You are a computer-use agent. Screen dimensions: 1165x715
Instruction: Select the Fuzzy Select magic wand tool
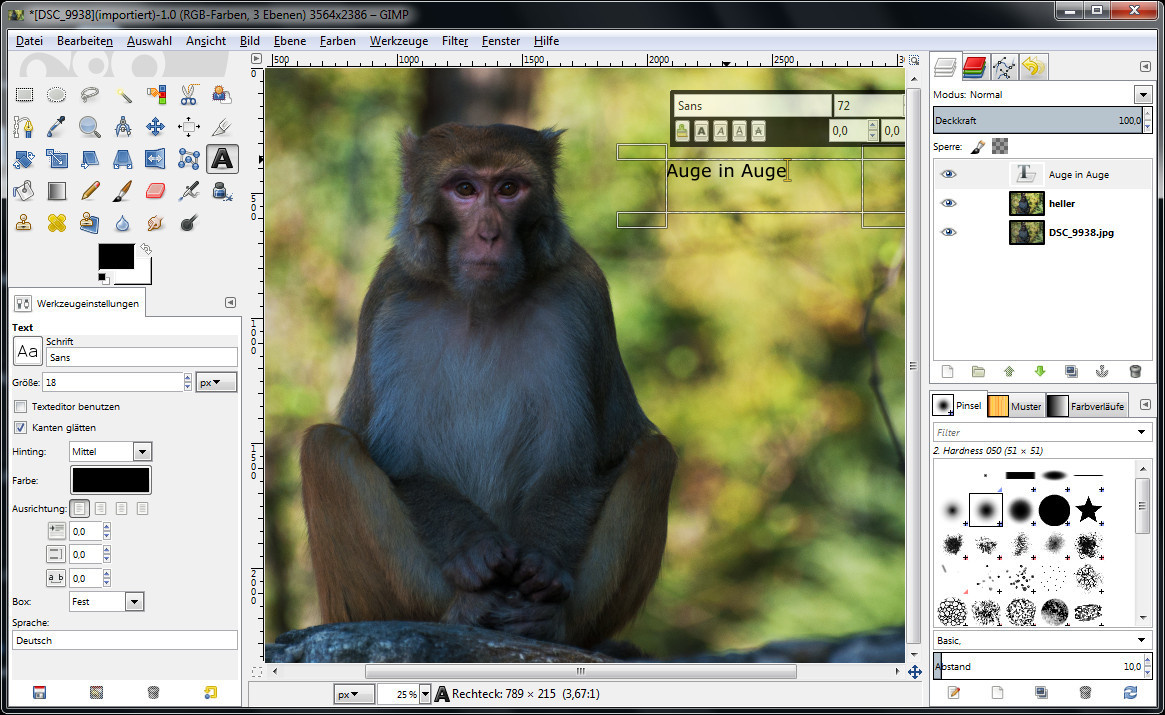[x=123, y=95]
